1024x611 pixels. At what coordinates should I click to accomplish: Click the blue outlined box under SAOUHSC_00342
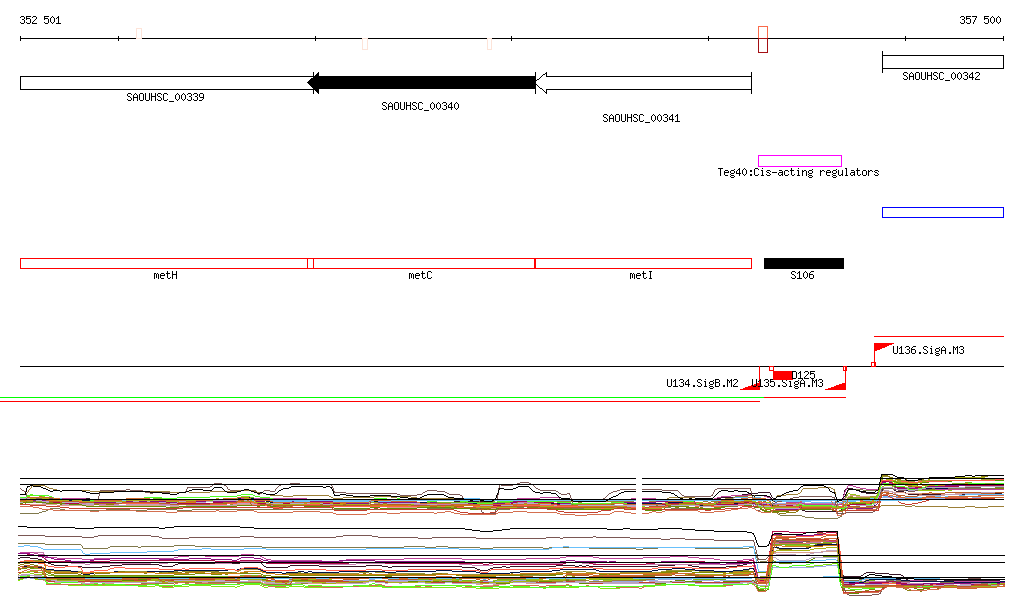[x=942, y=212]
